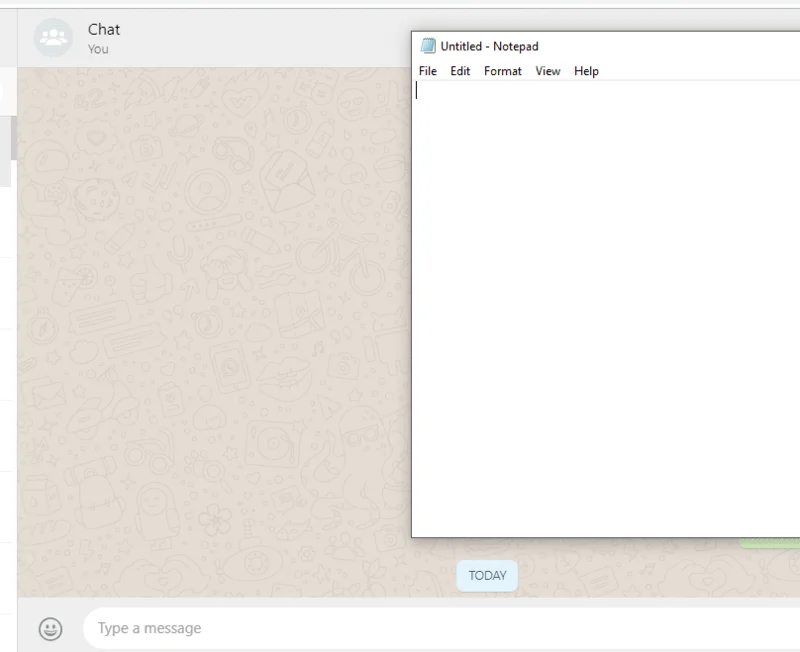The width and height of the screenshot is (800, 652).
Task: Click the TODAY date badge
Action: click(487, 575)
